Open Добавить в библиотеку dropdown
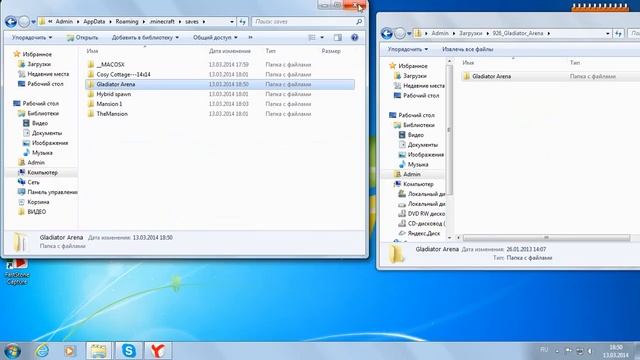The width and height of the screenshot is (640, 360). pos(145,38)
